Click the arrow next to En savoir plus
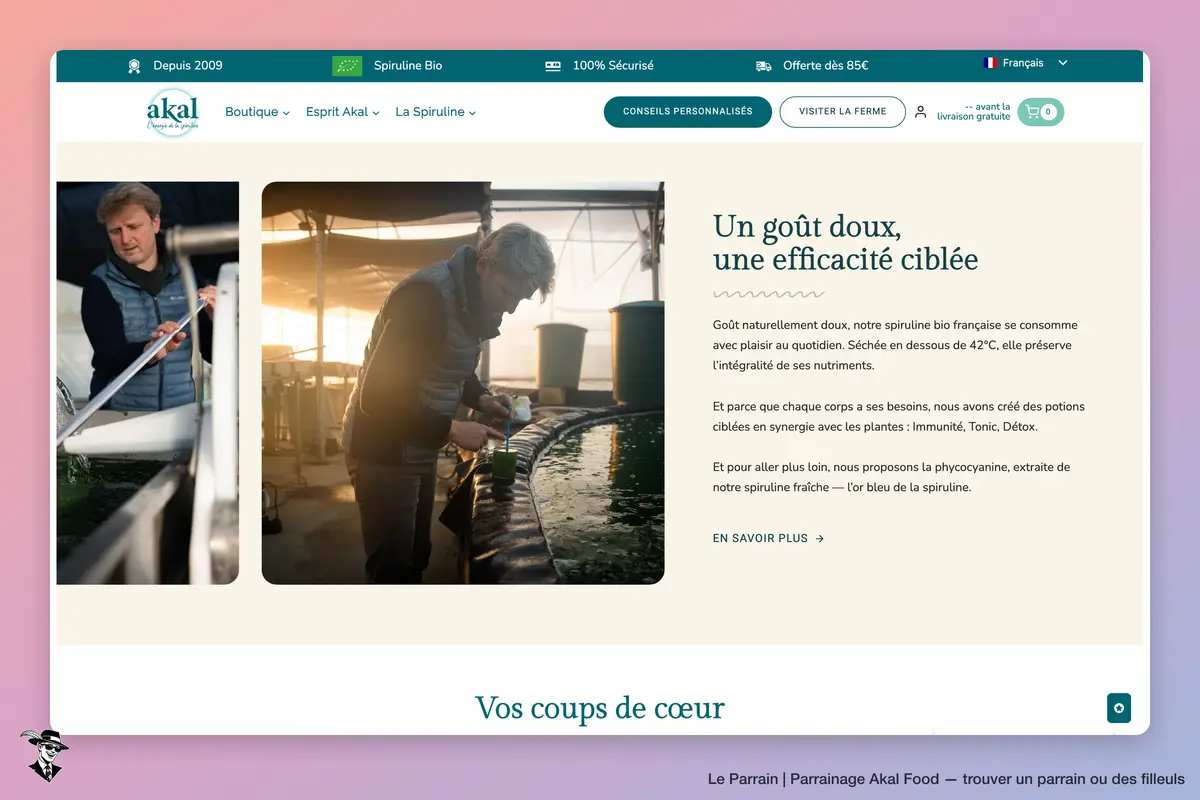The image size is (1200, 800). [x=820, y=538]
